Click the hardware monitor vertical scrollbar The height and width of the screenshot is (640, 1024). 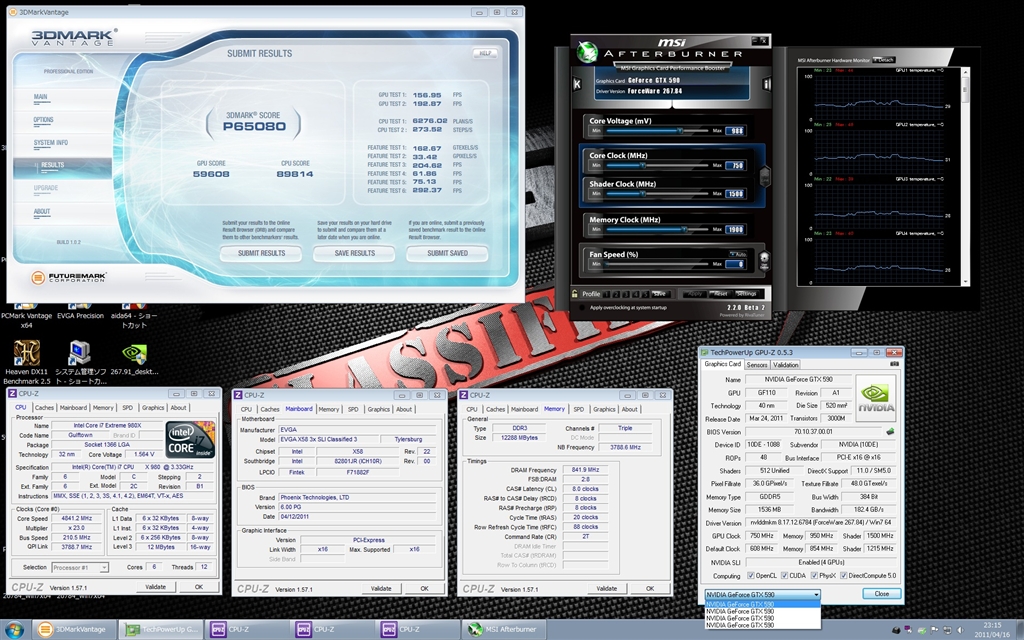(x=965, y=176)
